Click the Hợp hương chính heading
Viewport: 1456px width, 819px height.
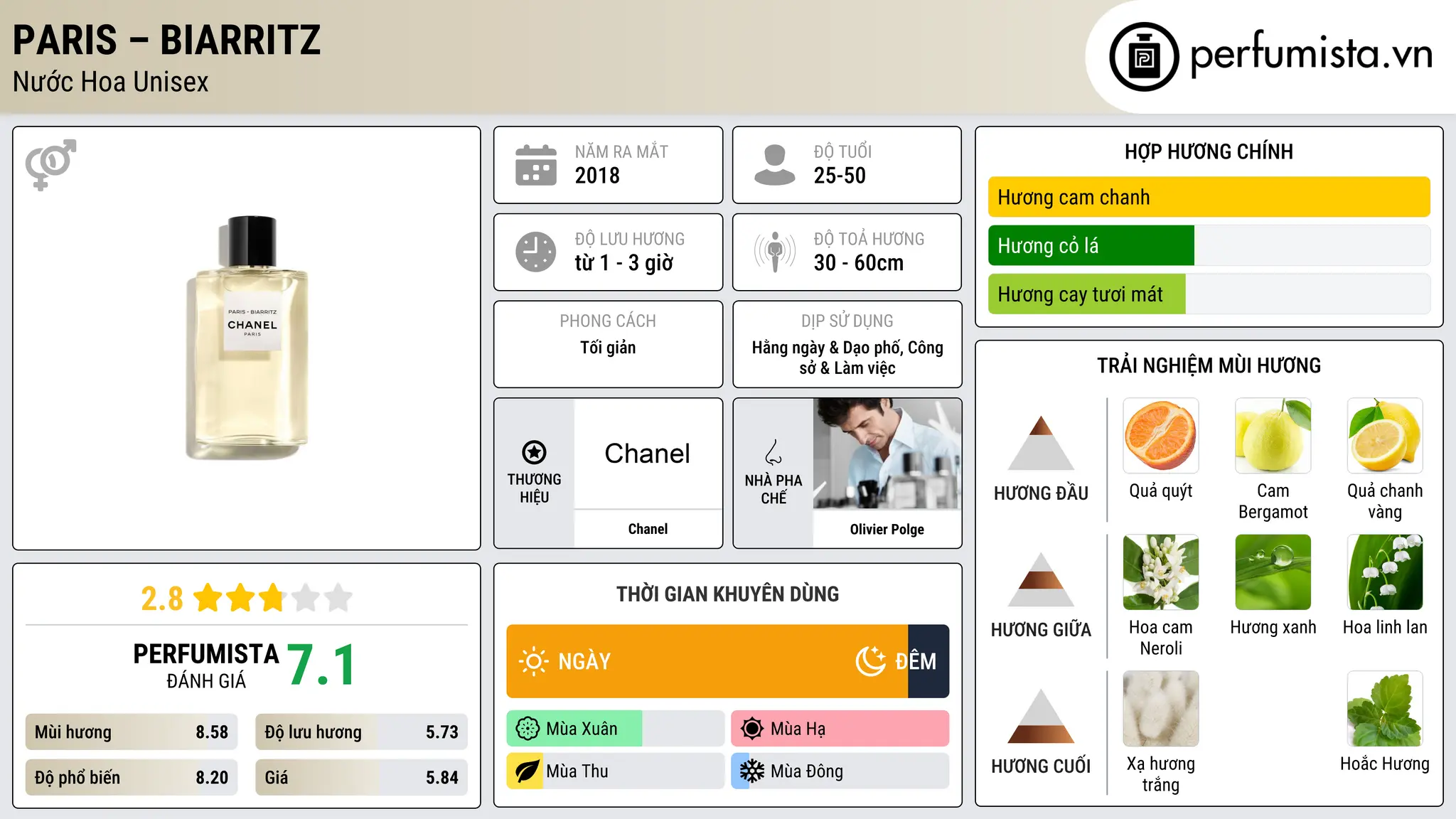click(1209, 151)
